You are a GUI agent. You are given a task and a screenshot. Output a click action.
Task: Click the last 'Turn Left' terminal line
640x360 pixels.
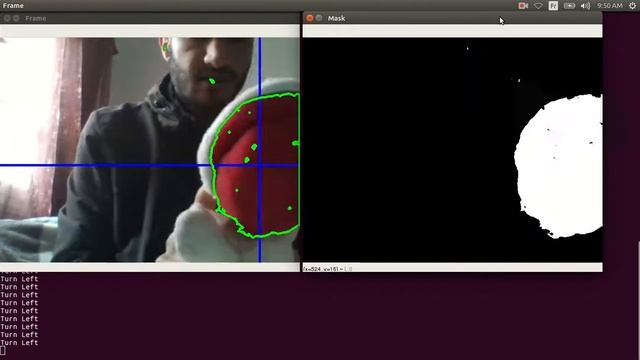[19, 342]
